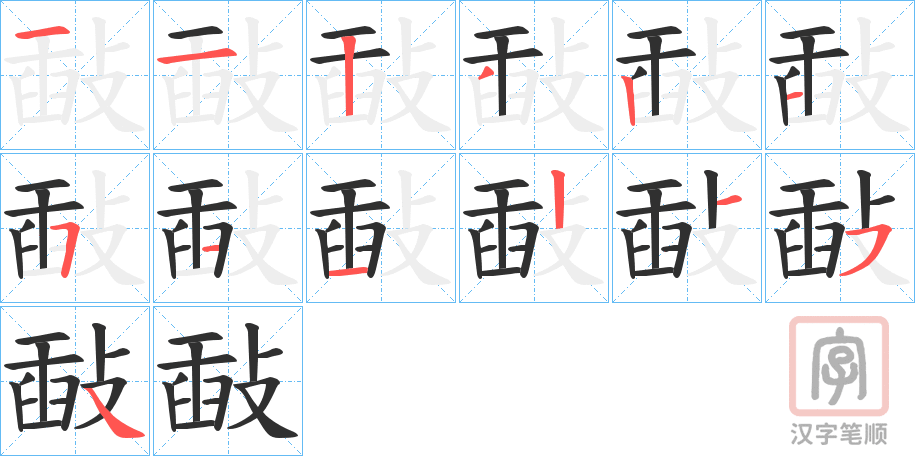Click the red sweeping right-falling stroke in step 13

(x=115, y=416)
